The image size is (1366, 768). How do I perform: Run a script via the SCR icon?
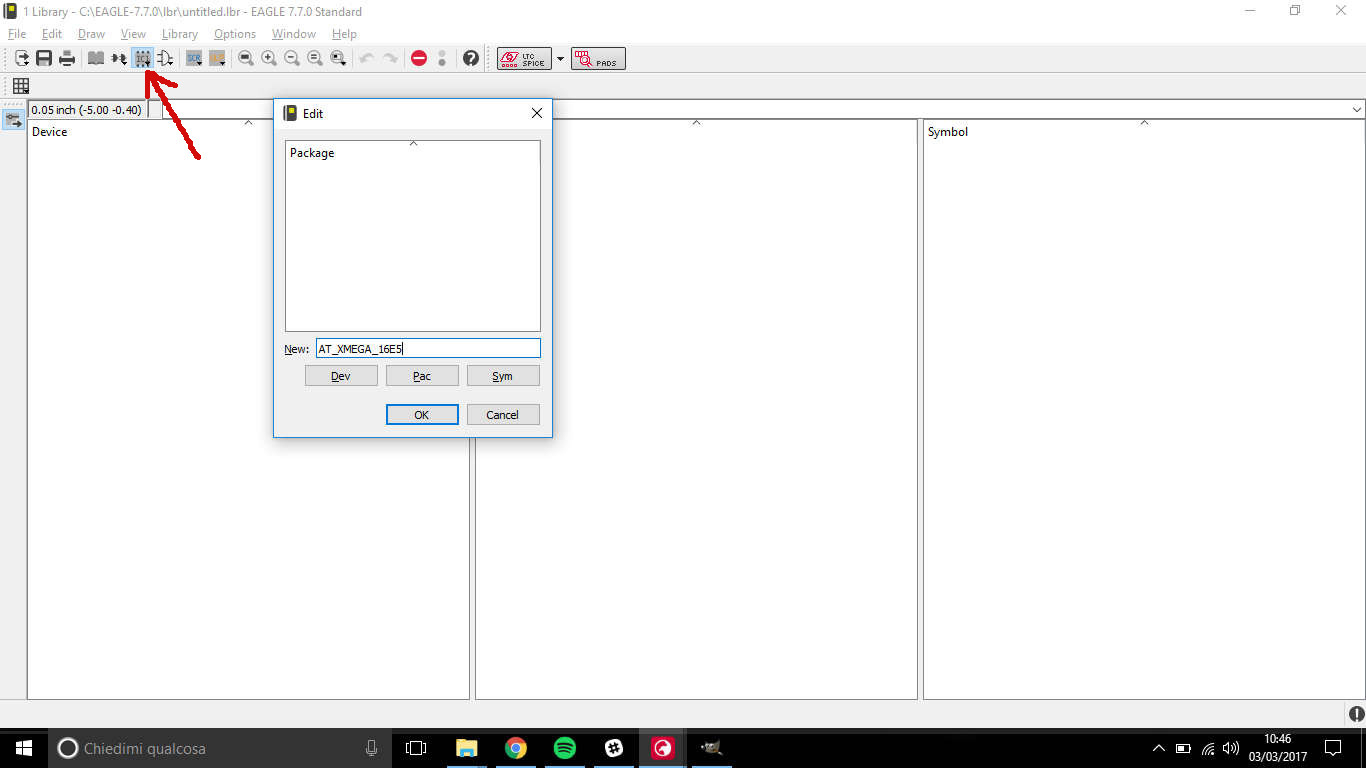pos(194,59)
